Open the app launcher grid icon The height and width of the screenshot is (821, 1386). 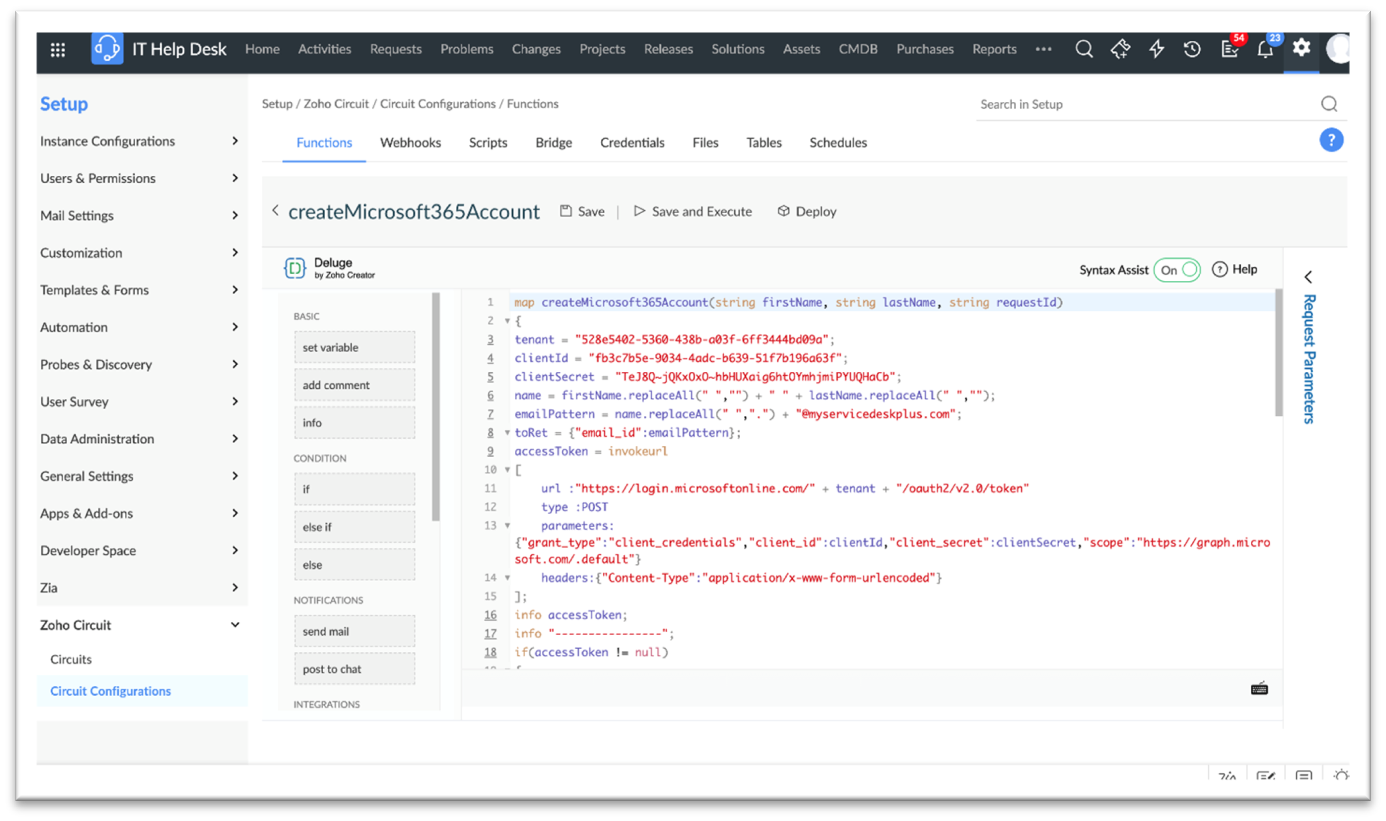[x=58, y=49]
